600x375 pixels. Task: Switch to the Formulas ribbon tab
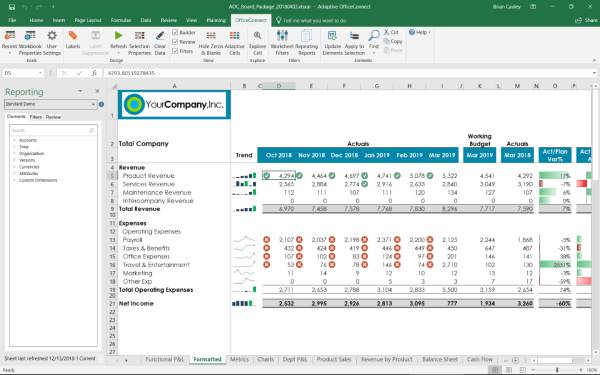121,20
